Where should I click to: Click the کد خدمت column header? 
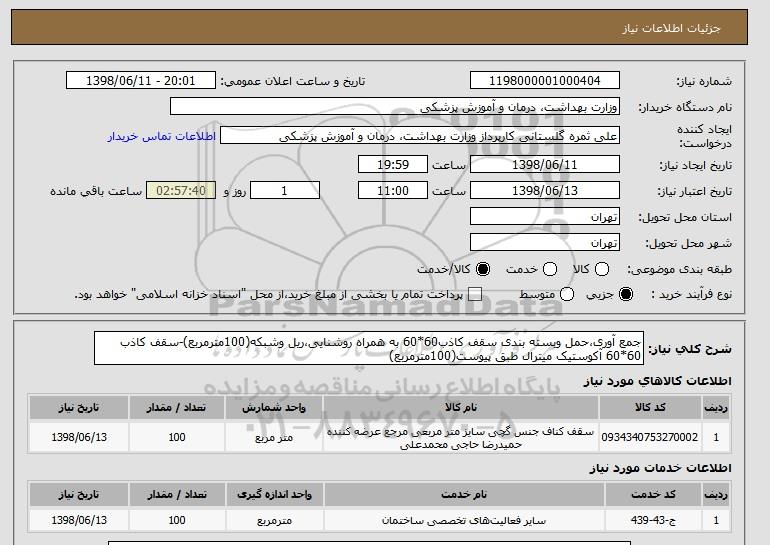[653, 494]
